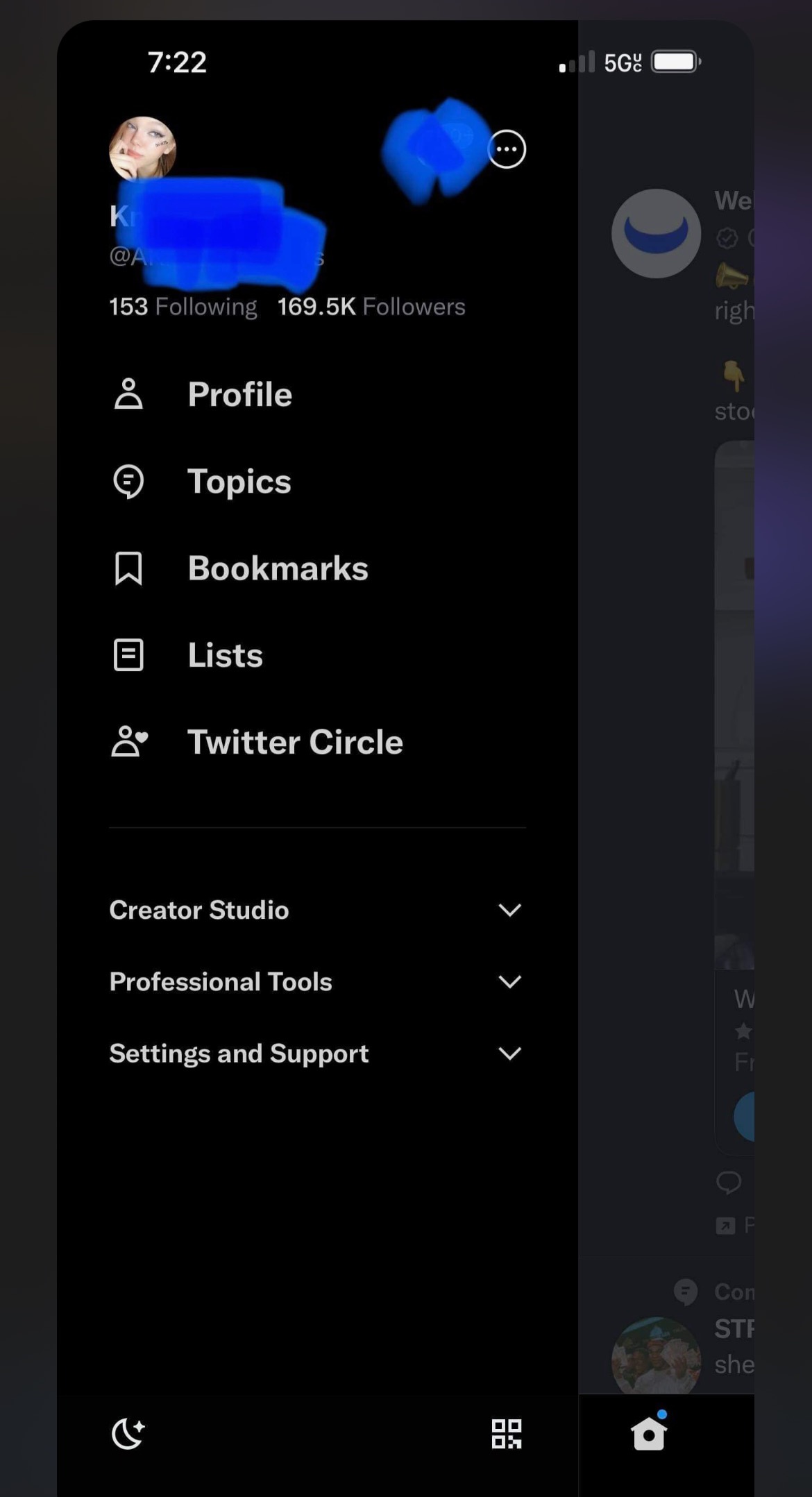Tap the Topics speech bubble icon

128,482
